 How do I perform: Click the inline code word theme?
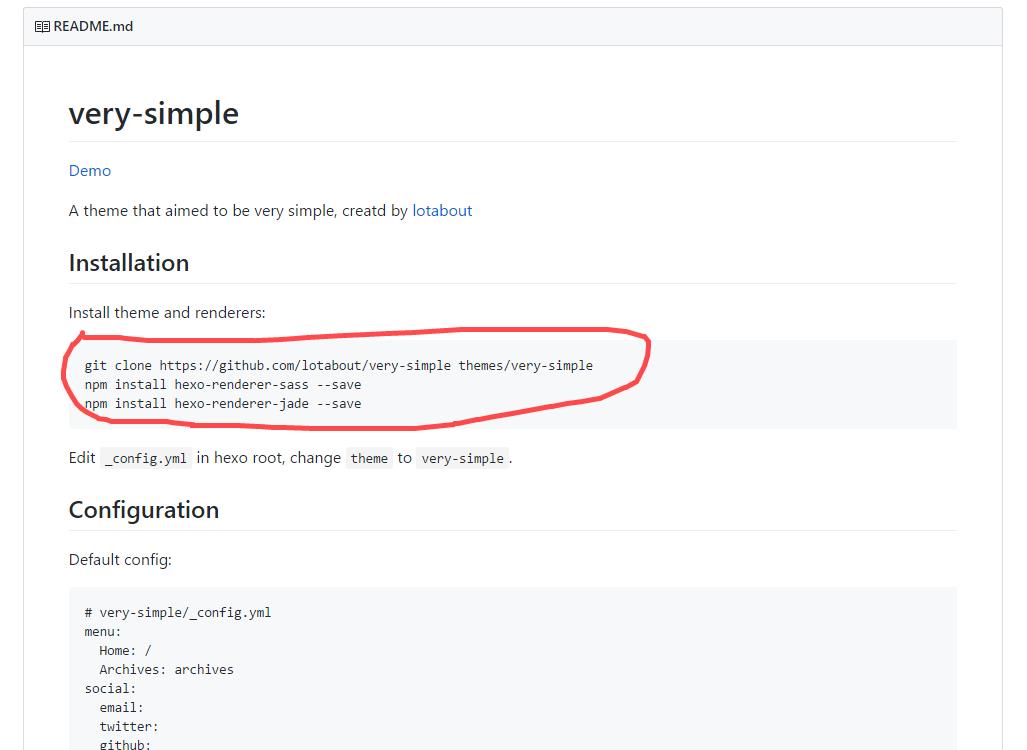click(369, 458)
